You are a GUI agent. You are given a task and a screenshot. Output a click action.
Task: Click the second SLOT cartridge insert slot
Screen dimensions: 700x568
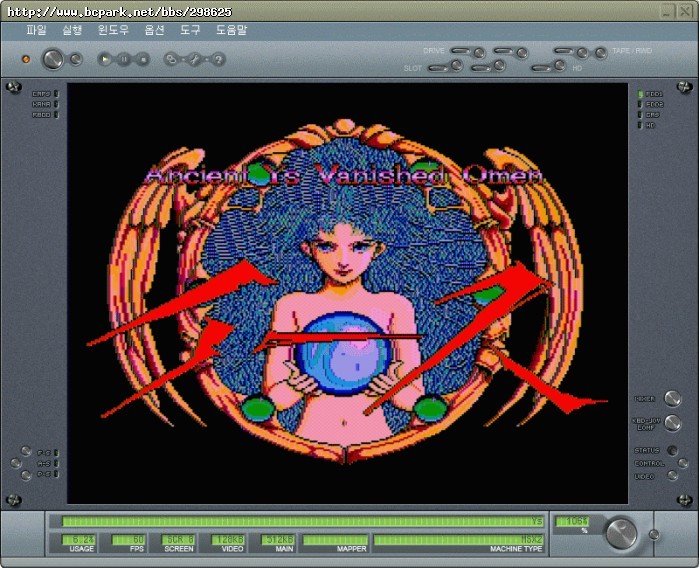coord(481,68)
